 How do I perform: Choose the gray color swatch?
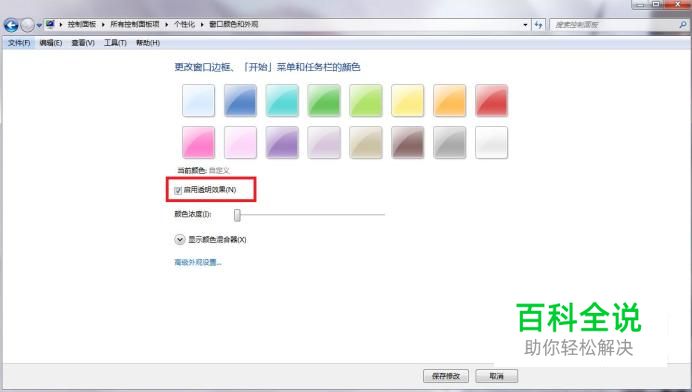click(450, 142)
